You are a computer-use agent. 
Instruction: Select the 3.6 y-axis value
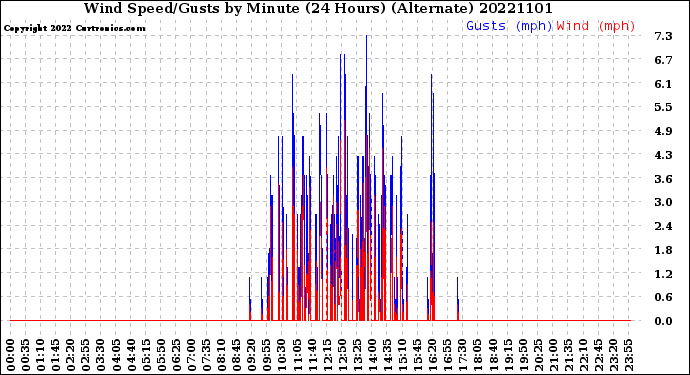pos(664,179)
